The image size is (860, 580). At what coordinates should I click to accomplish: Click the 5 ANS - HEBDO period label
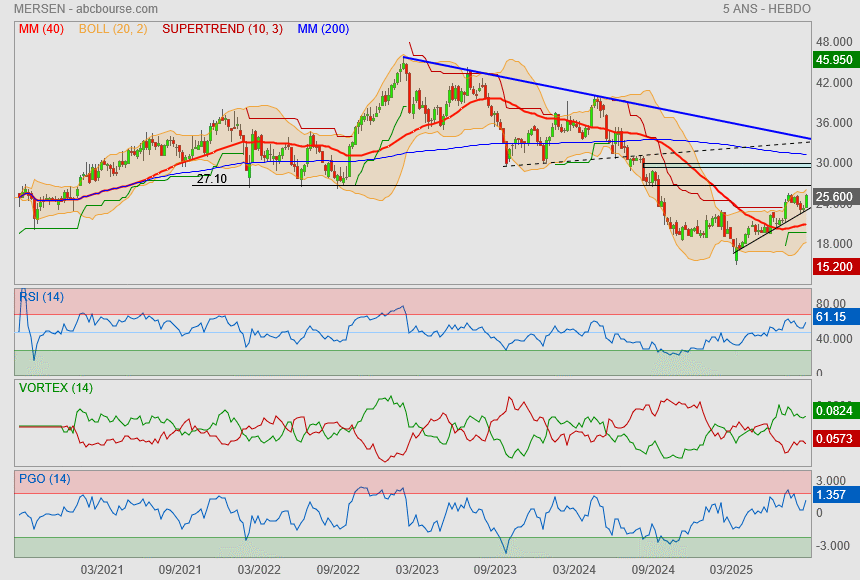[x=766, y=8]
